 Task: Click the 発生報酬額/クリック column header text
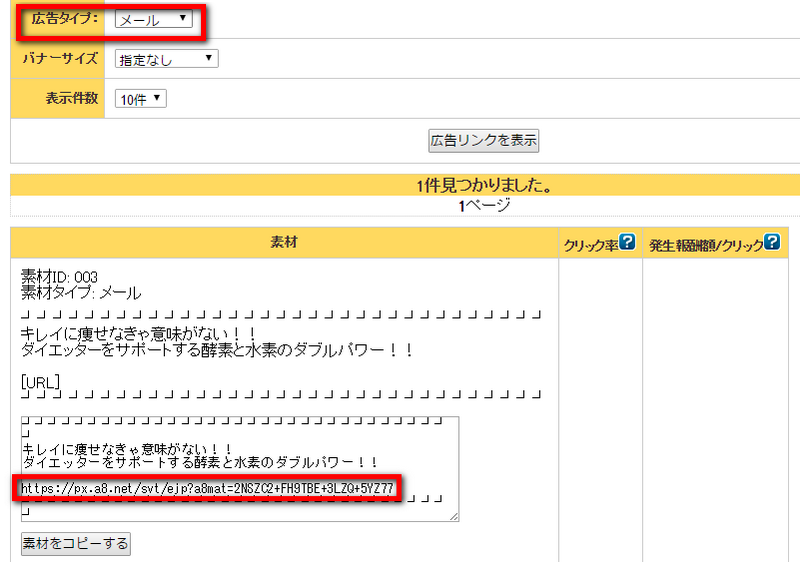click(x=705, y=243)
